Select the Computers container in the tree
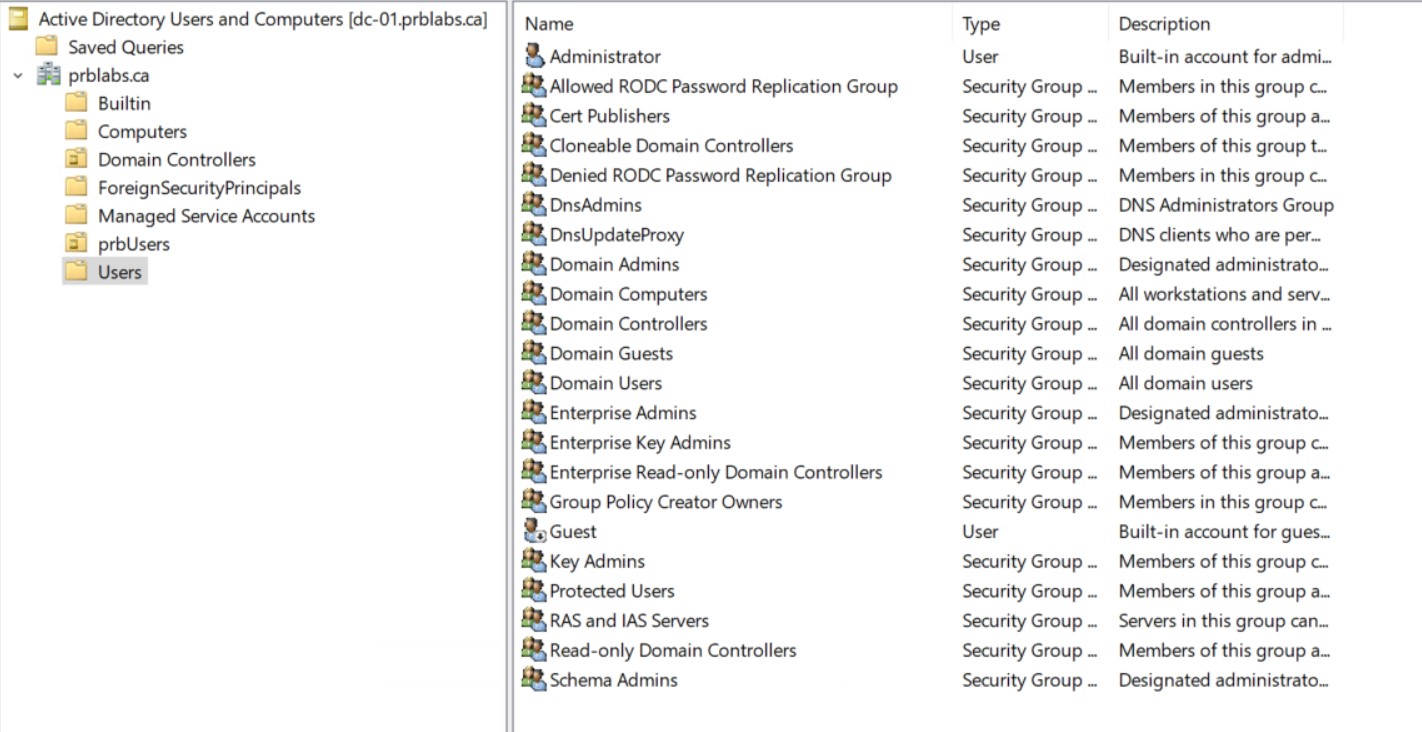 pyautogui.click(x=142, y=131)
